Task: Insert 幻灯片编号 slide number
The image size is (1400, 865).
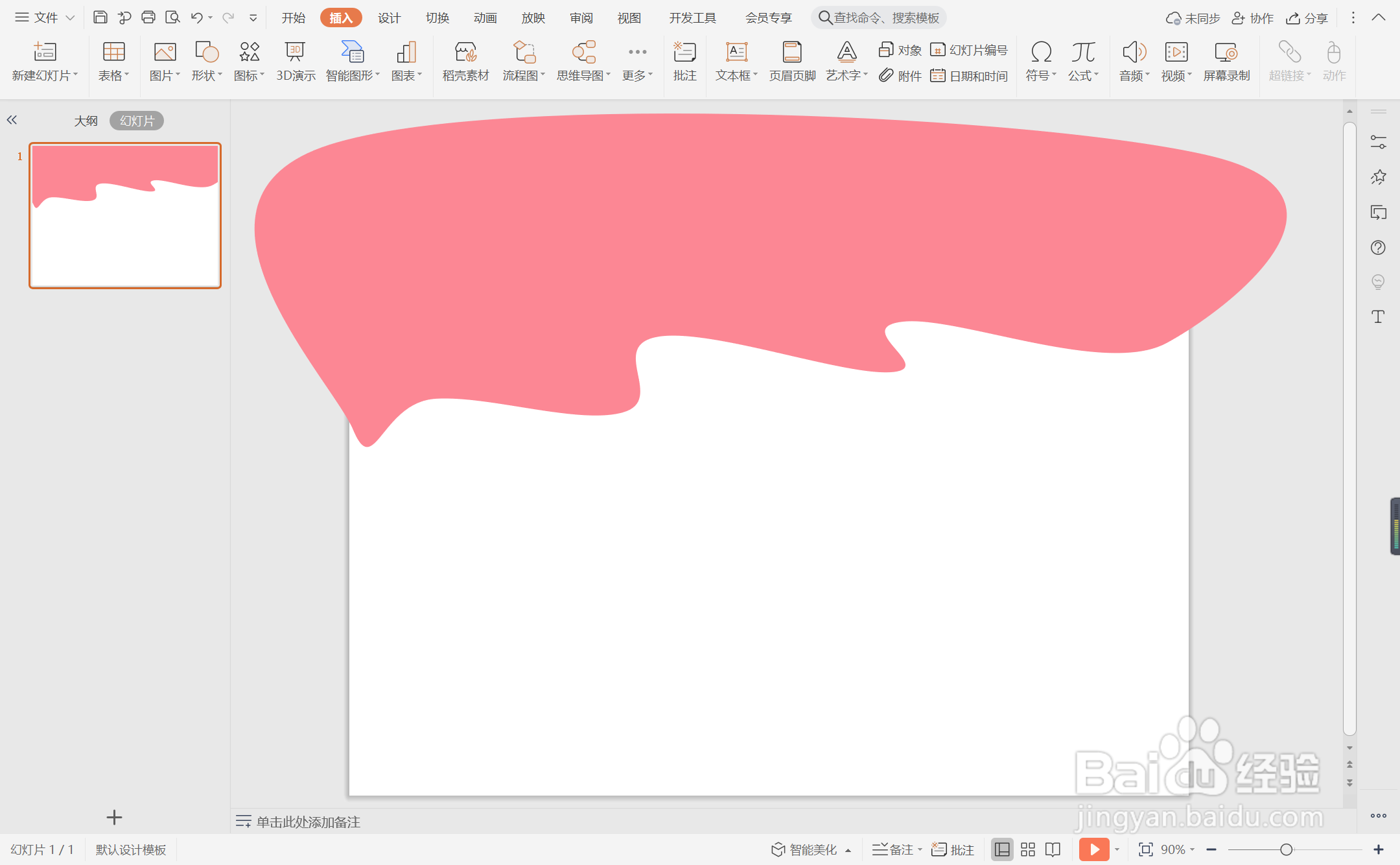Action: click(969, 50)
